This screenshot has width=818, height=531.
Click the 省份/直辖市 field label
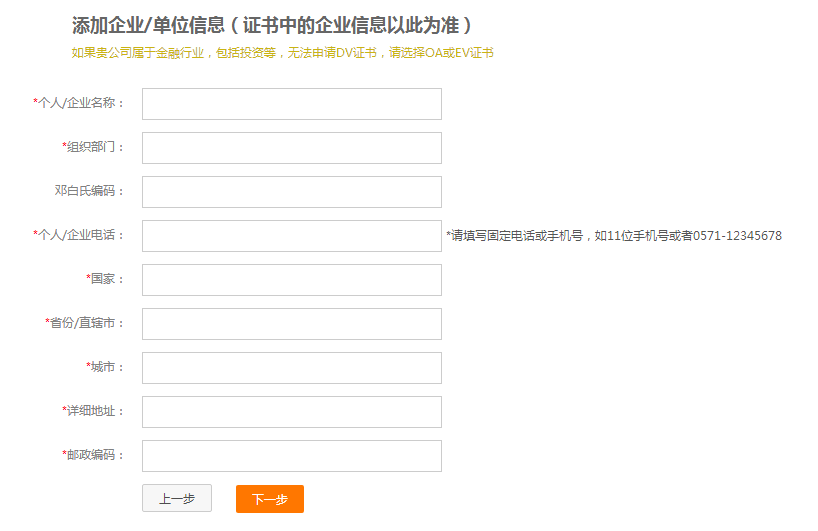pyautogui.click(x=85, y=323)
